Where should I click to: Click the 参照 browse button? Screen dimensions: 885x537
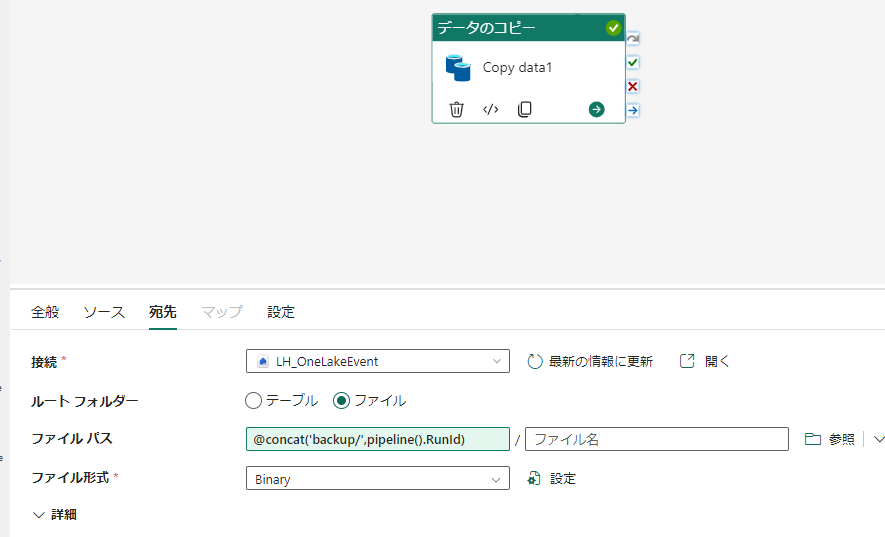830,439
